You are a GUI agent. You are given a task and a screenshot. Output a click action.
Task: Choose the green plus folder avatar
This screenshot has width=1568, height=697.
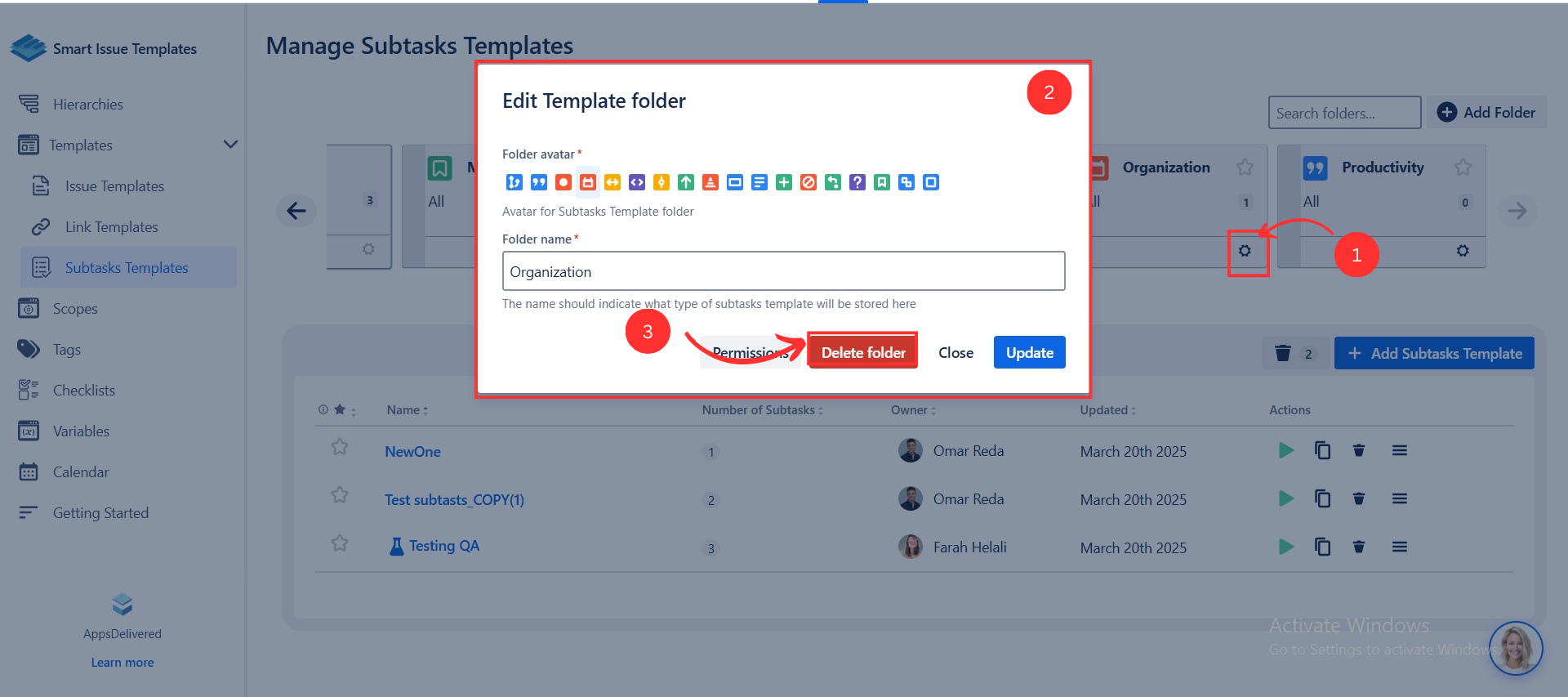click(783, 182)
